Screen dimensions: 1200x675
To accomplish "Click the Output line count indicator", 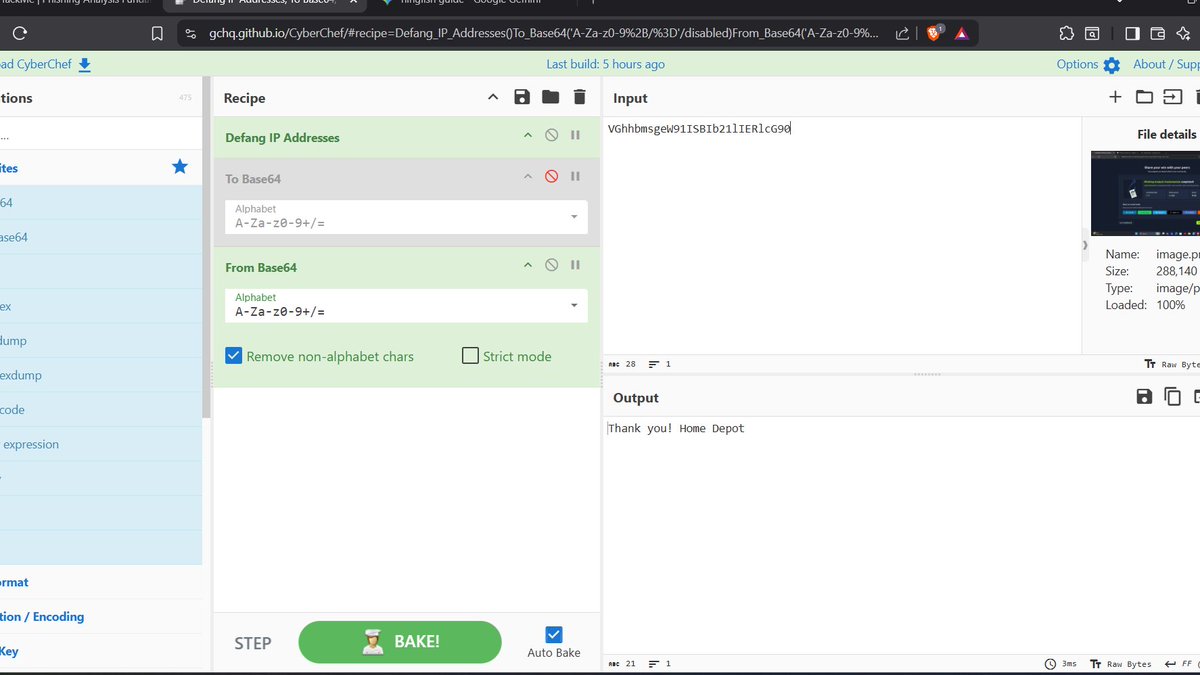I will pyautogui.click(x=660, y=664).
